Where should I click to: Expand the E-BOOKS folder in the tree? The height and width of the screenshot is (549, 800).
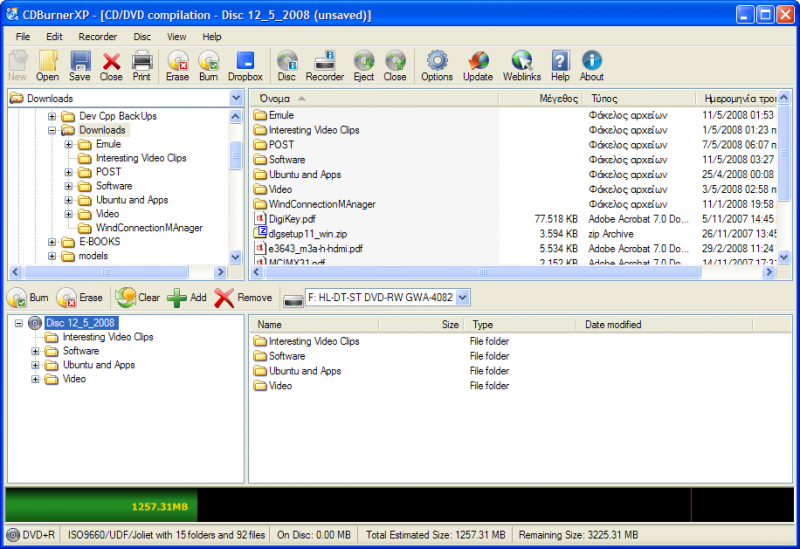(52, 242)
